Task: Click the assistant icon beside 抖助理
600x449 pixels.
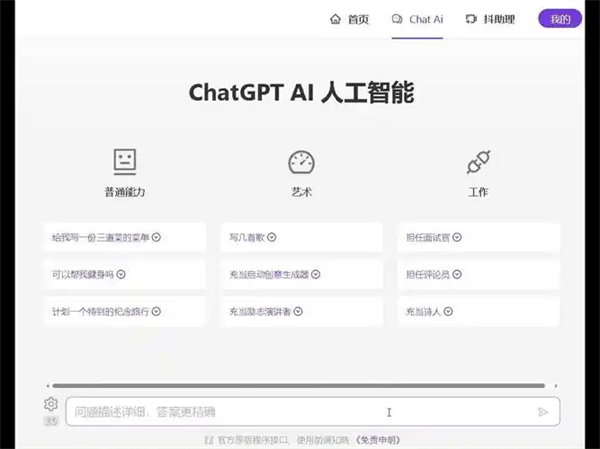Action: coord(471,19)
